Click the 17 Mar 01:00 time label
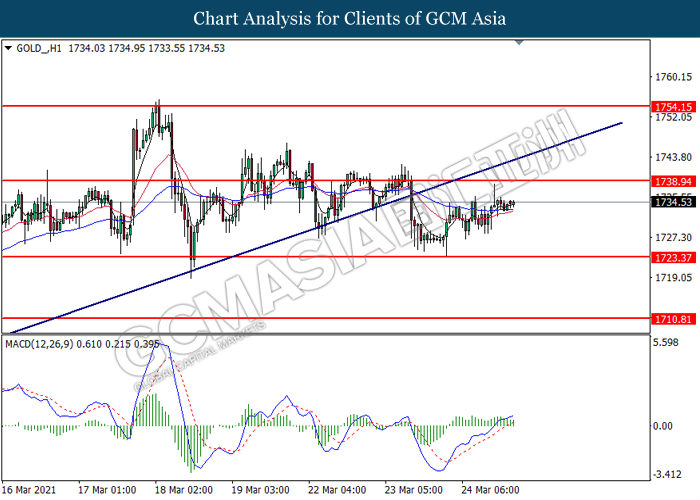700x500 pixels. click(107, 490)
